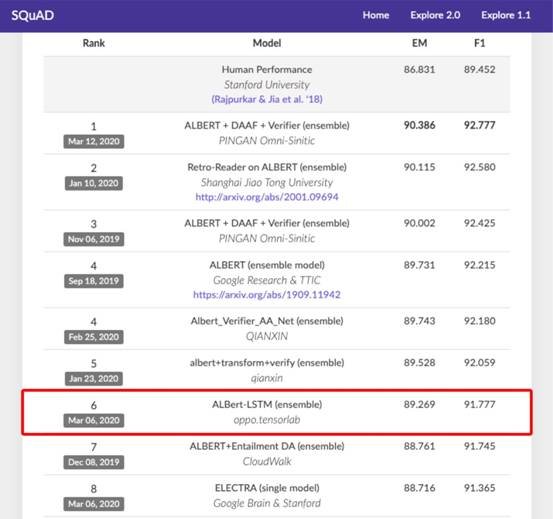Select albert+transform+verify (ensemble) model name
The height and width of the screenshot is (519, 553).
point(267,363)
